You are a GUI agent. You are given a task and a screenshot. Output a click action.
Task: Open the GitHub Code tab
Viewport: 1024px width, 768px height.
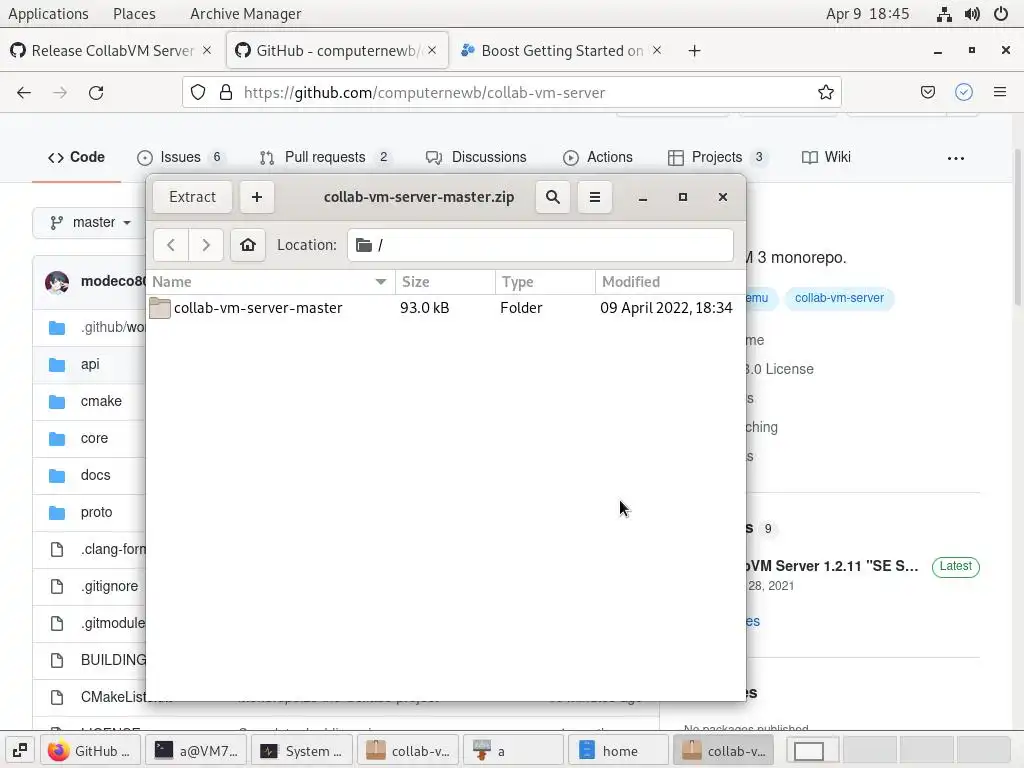76,157
